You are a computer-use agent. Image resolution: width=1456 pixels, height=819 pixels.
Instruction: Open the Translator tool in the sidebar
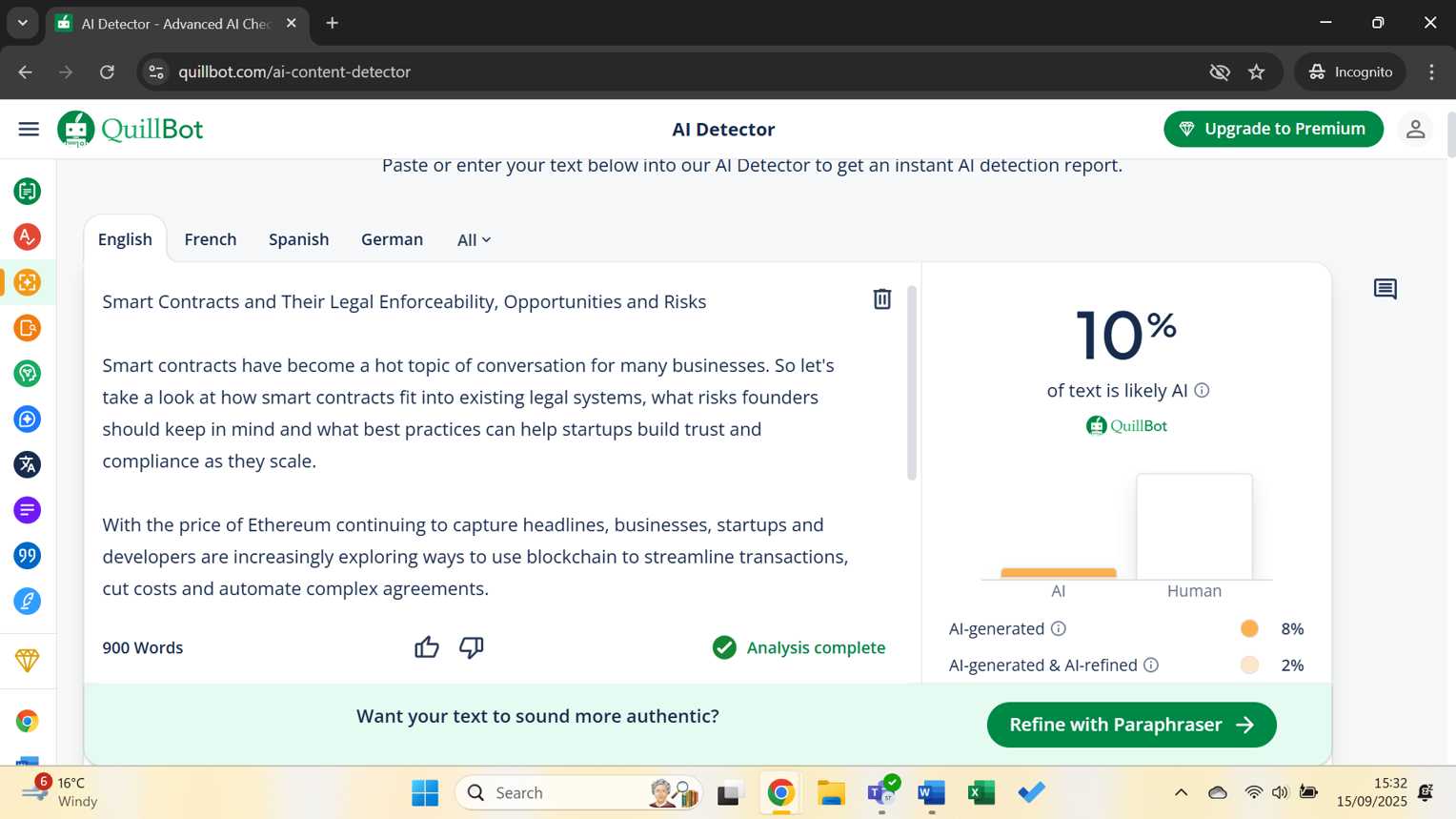pyautogui.click(x=28, y=464)
